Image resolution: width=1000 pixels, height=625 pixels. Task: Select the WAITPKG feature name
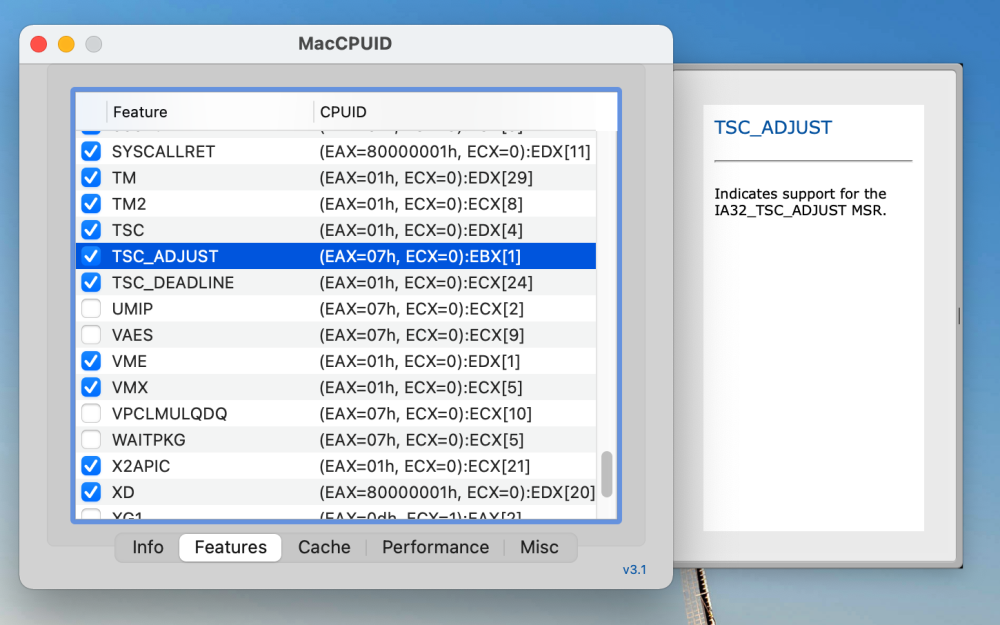click(x=149, y=439)
